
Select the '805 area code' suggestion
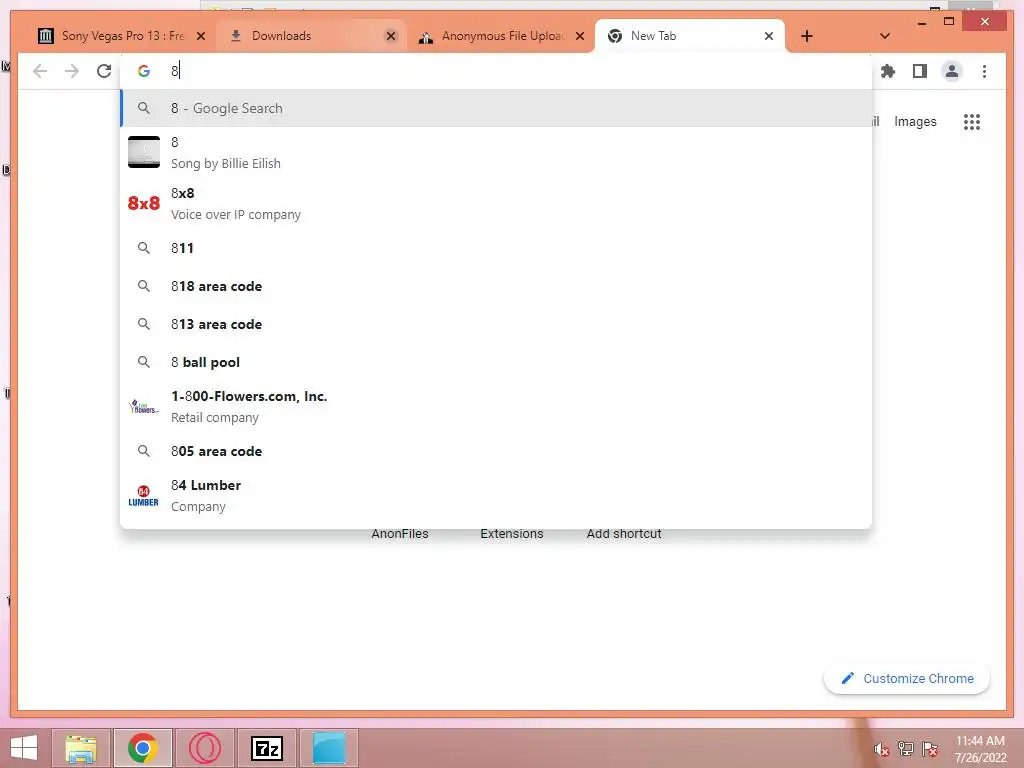(496, 451)
